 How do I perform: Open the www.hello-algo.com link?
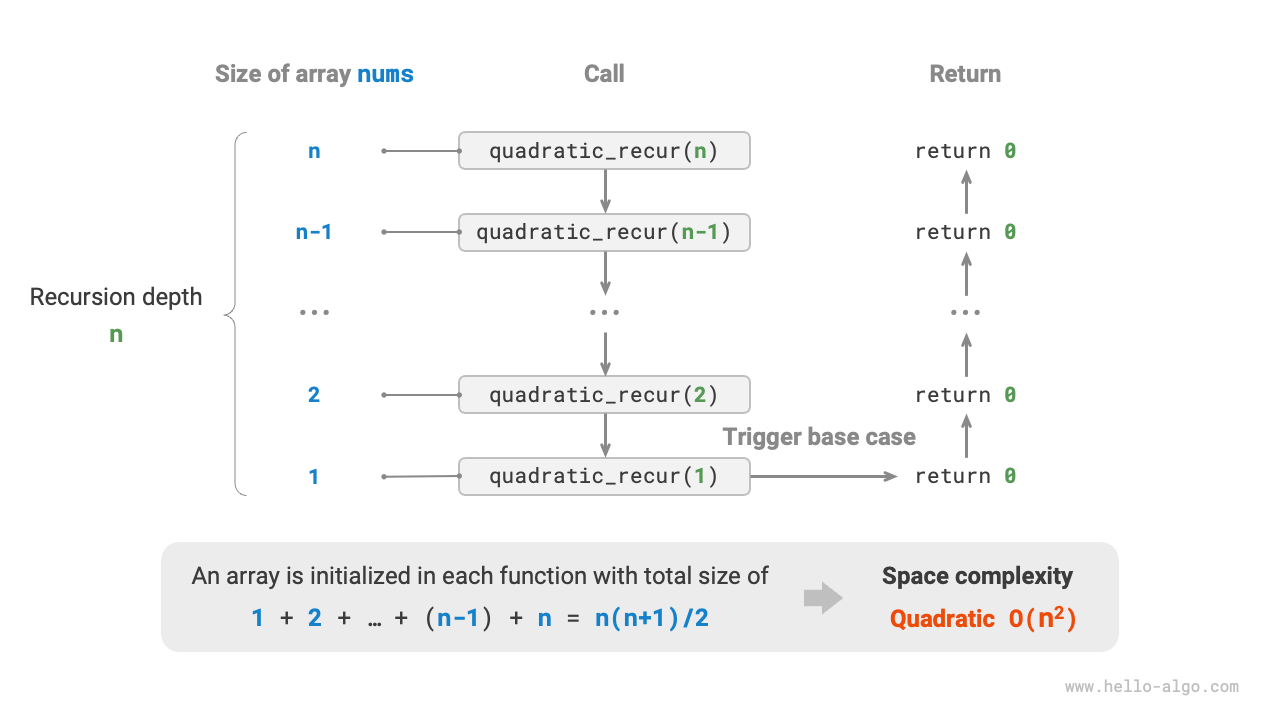click(1151, 687)
